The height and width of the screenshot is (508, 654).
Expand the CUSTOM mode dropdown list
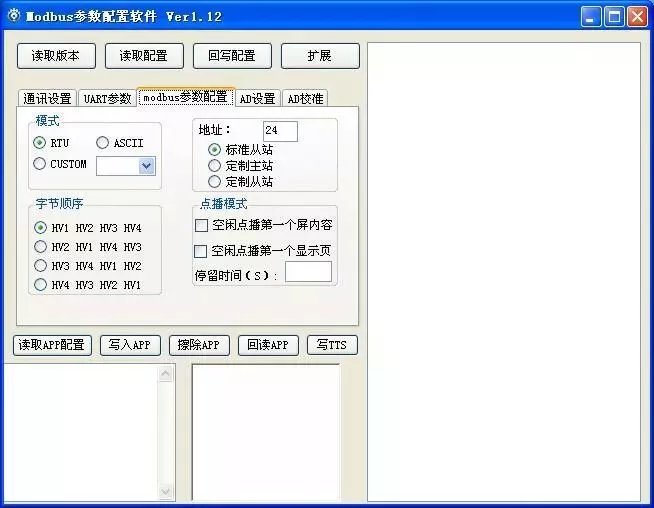click(147, 166)
